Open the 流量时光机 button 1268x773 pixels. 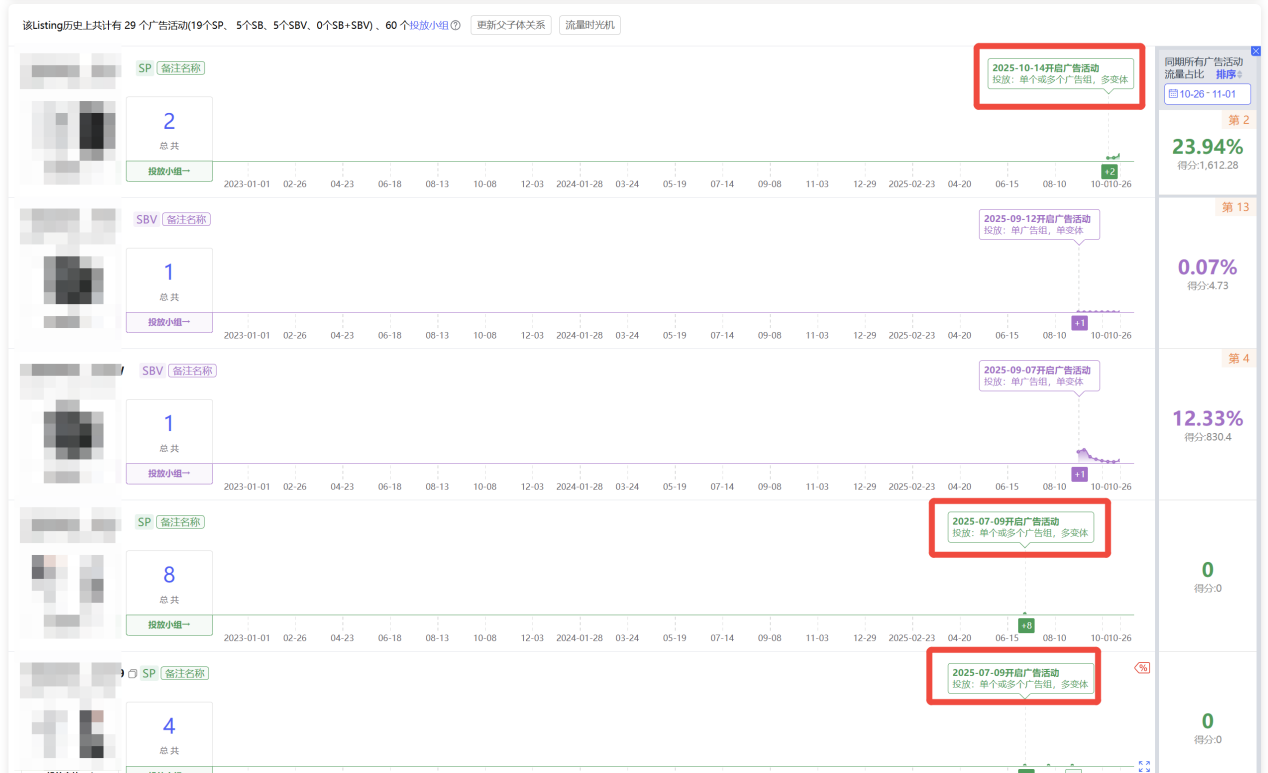(x=589, y=25)
